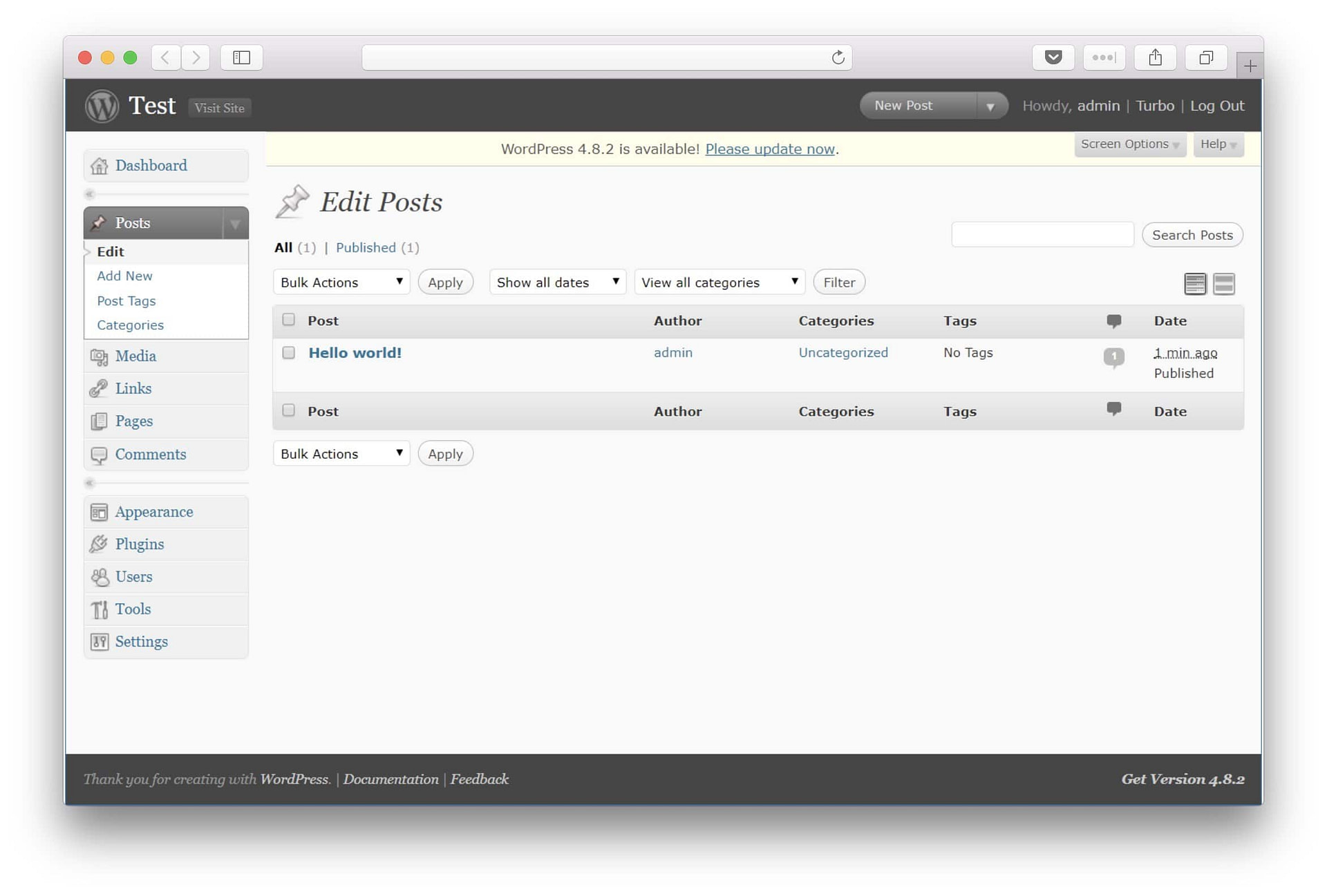Reload the page in browser

[838, 57]
